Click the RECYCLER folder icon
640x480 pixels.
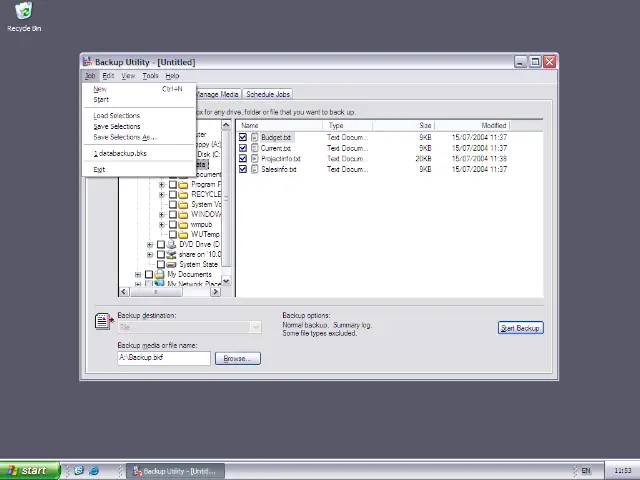tap(184, 194)
